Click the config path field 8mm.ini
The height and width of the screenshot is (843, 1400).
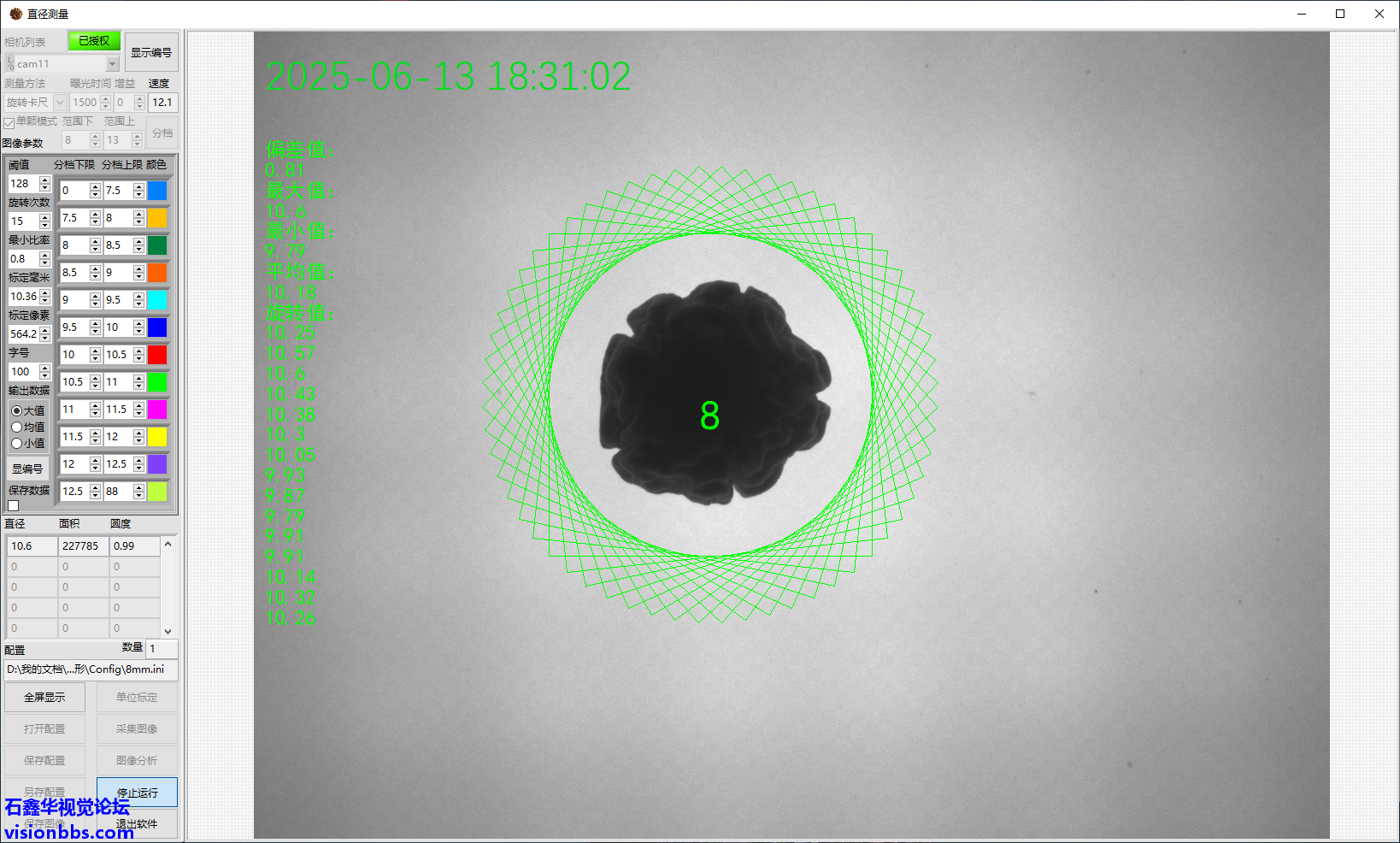tap(91, 669)
